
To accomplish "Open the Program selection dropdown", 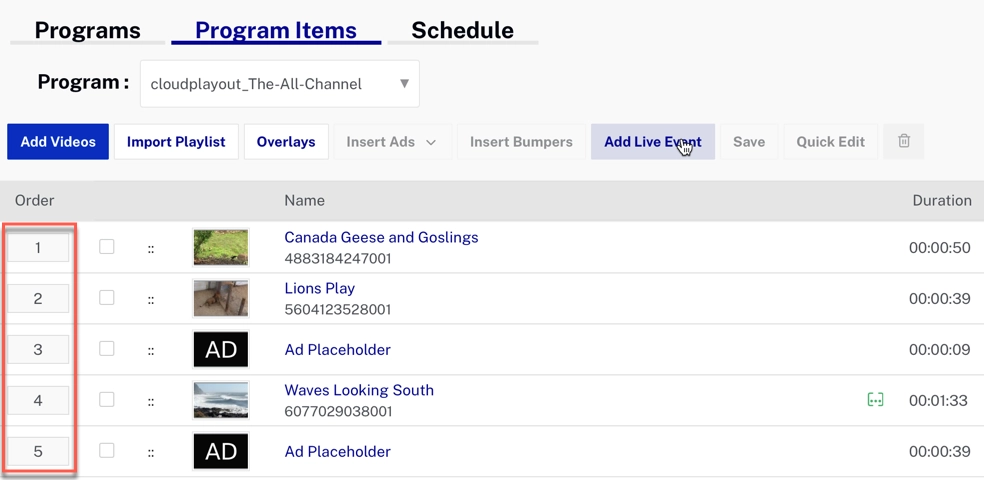I will tap(279, 84).
